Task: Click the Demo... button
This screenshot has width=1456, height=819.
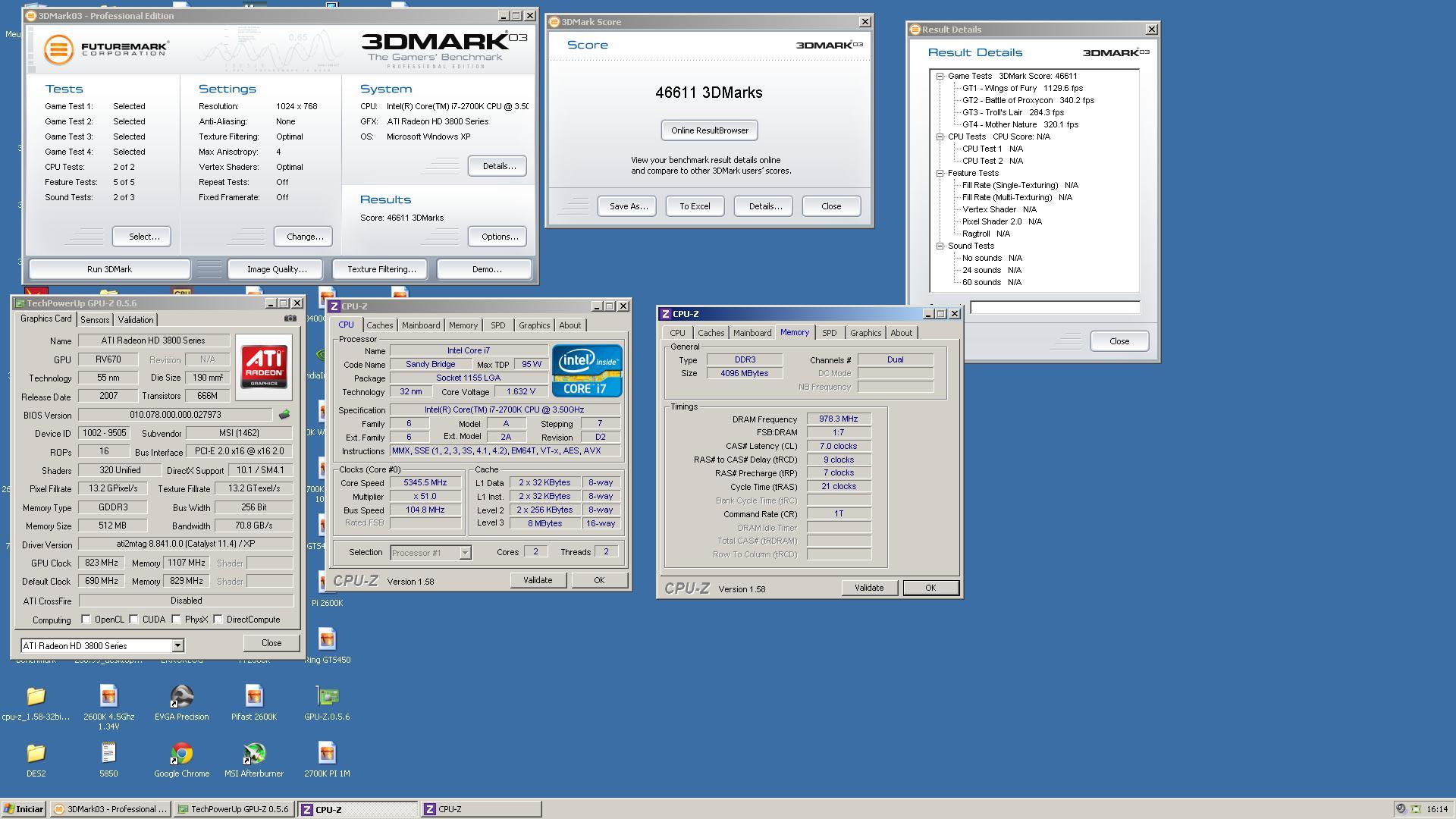Action: 486,269
